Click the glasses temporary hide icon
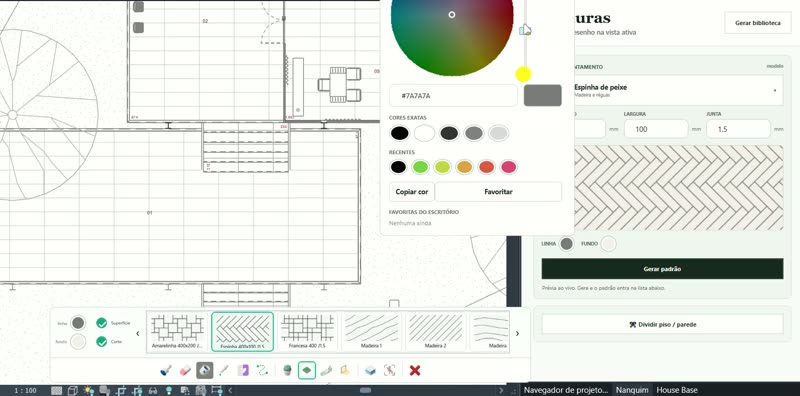 [153, 390]
